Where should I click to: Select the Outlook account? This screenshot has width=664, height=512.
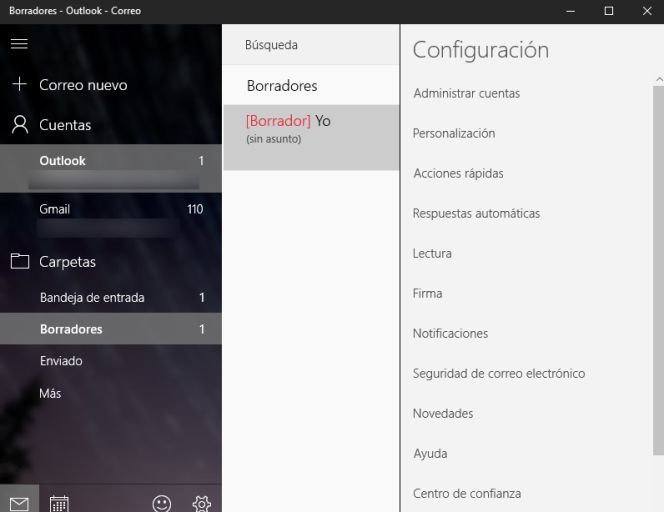111,168
